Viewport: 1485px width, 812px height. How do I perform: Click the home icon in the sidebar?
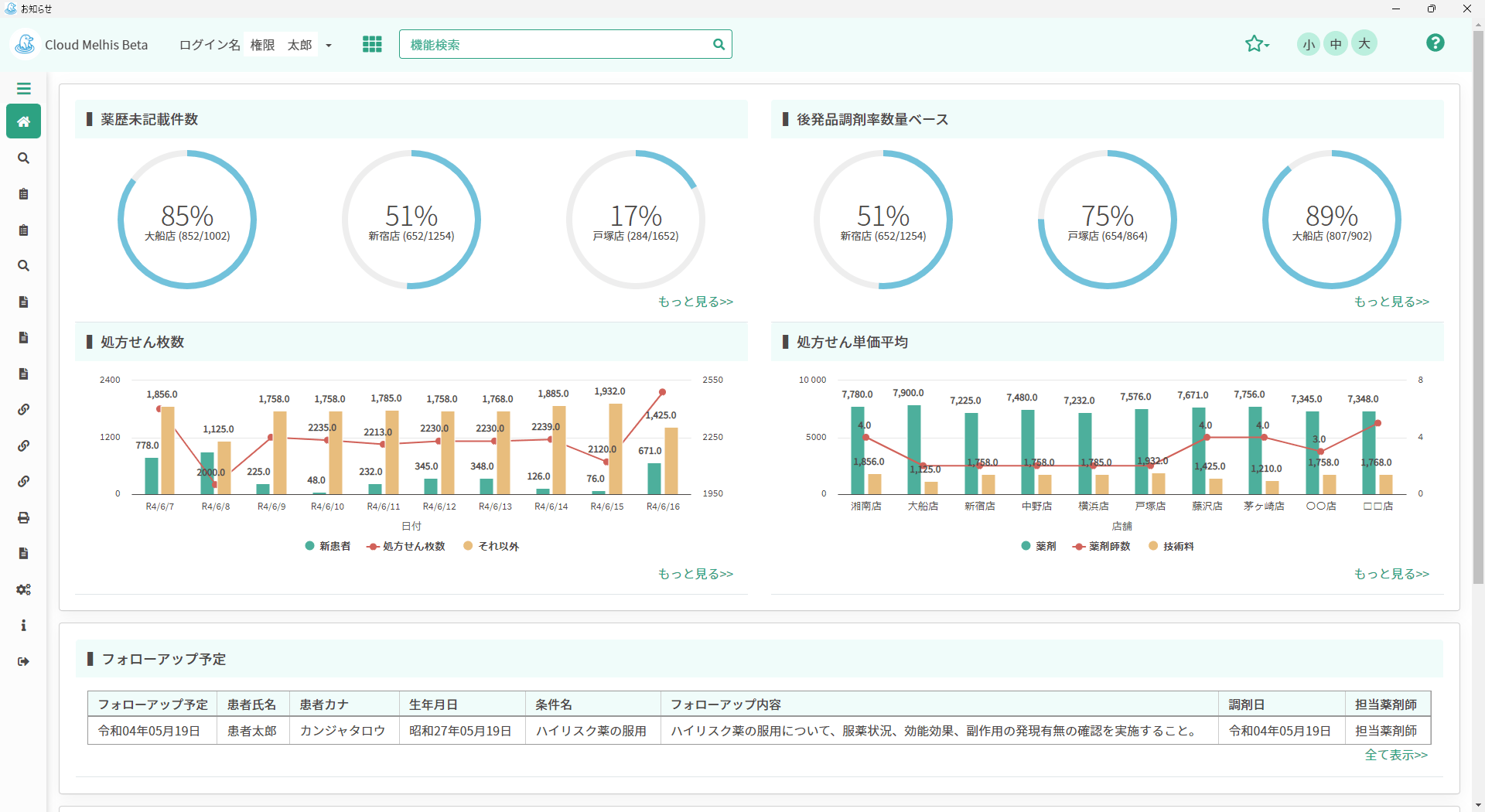[x=23, y=121]
